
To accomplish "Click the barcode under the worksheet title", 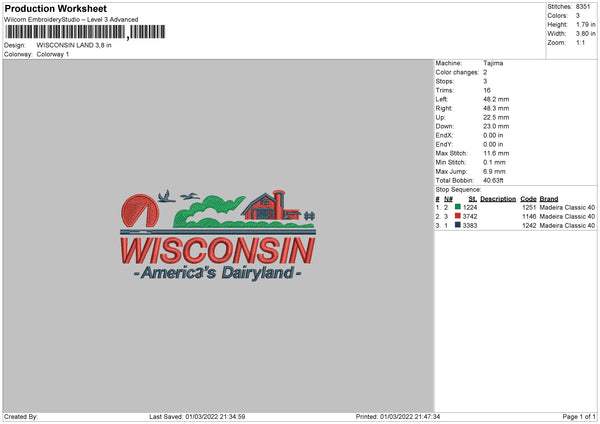I will 86,32.
